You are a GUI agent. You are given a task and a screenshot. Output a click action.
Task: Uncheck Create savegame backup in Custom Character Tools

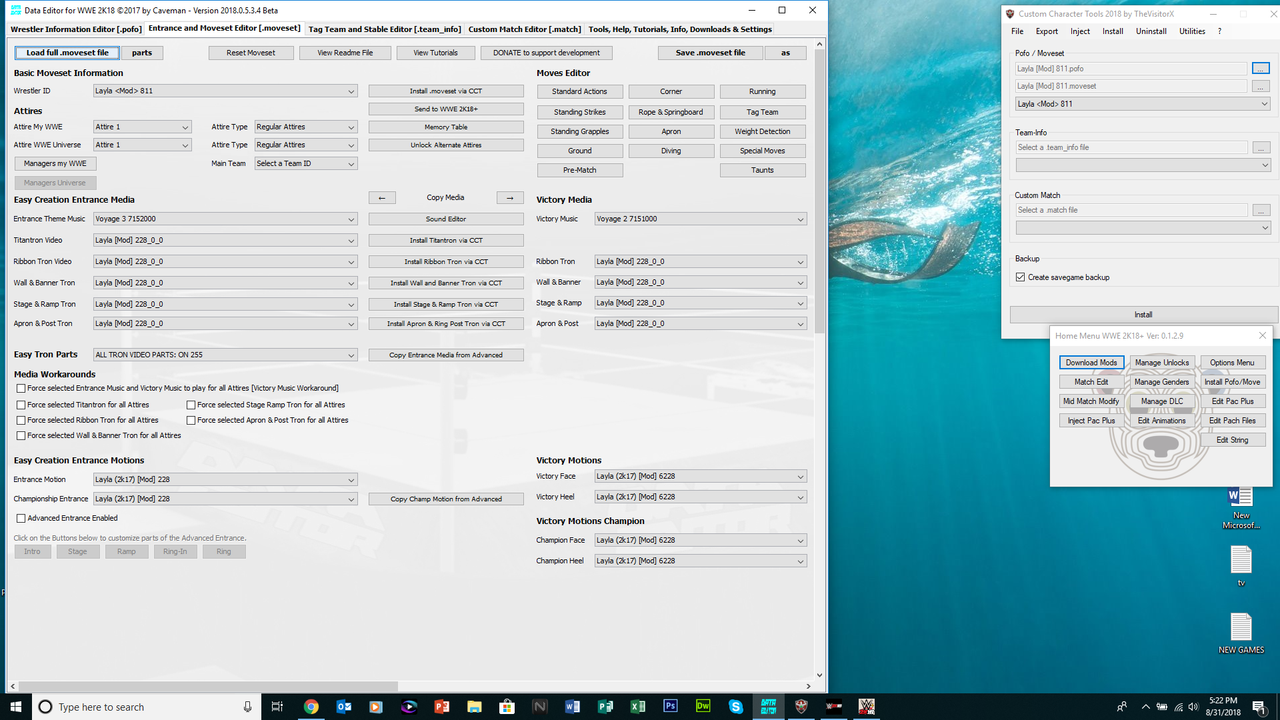[x=1020, y=277]
